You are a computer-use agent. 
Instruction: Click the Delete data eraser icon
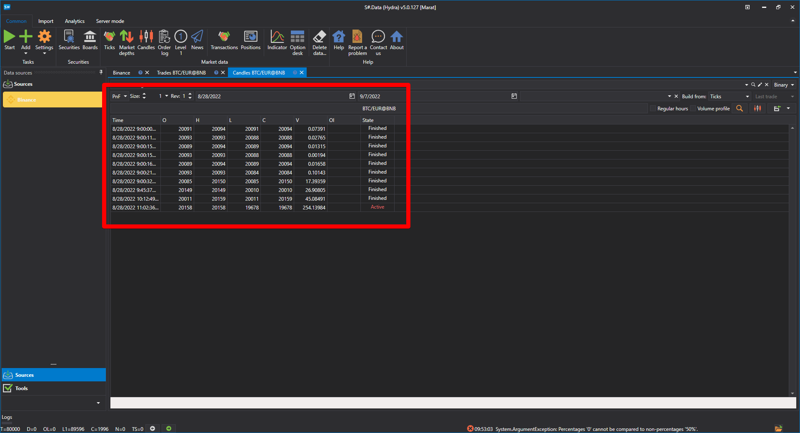319,39
